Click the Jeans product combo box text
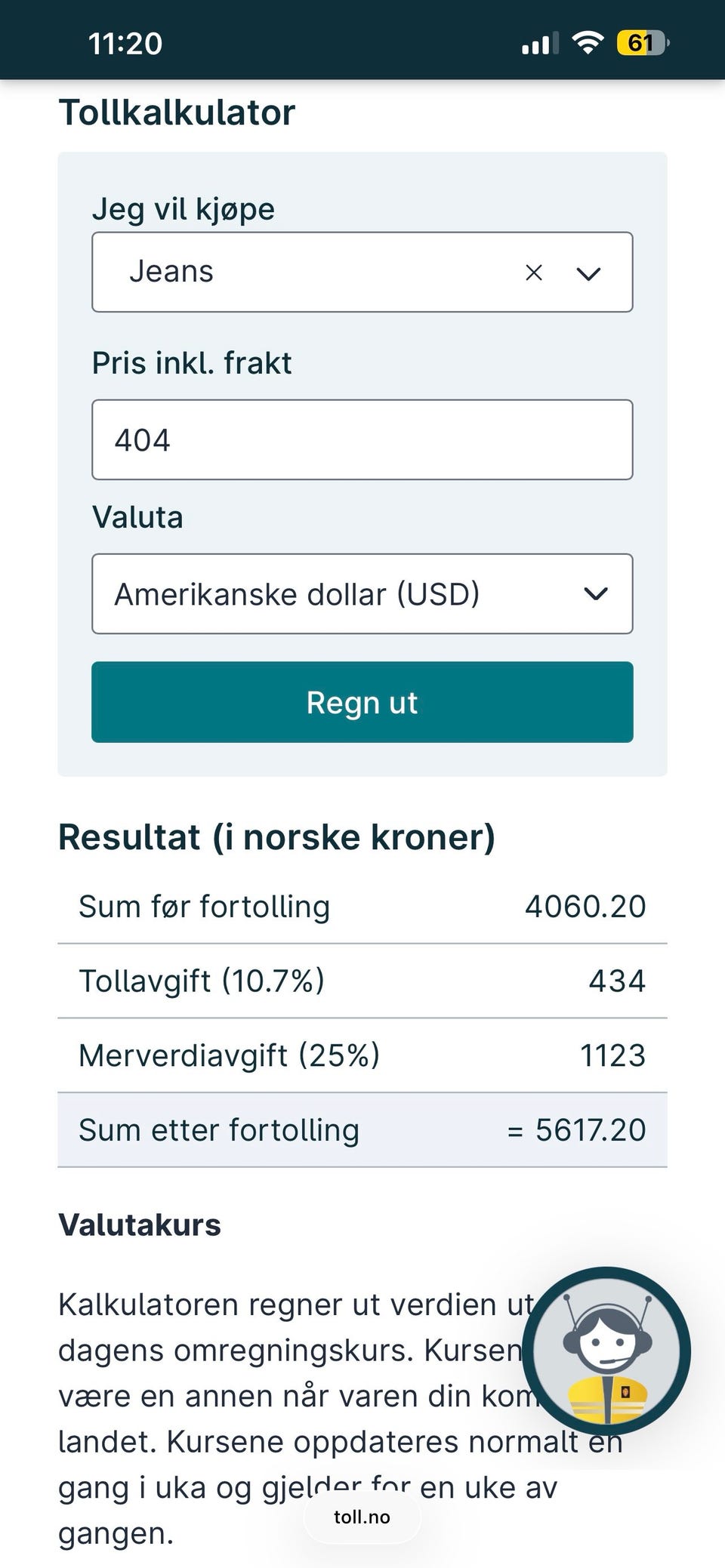The height and width of the screenshot is (1568, 725). pyautogui.click(x=302, y=272)
